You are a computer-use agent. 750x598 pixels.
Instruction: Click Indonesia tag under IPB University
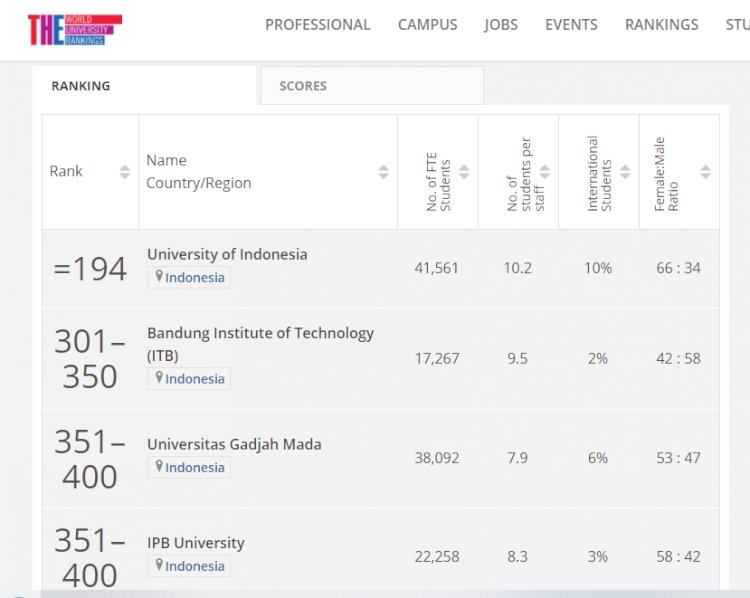click(189, 566)
